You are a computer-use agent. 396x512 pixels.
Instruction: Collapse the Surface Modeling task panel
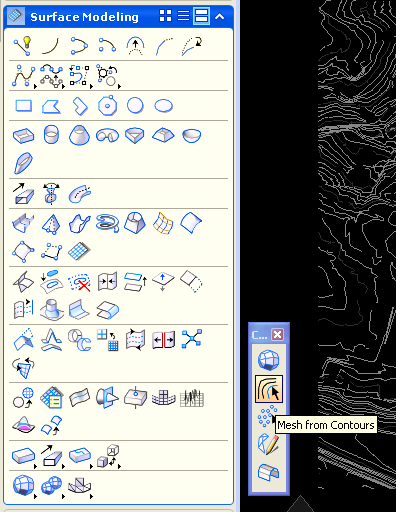(x=220, y=16)
